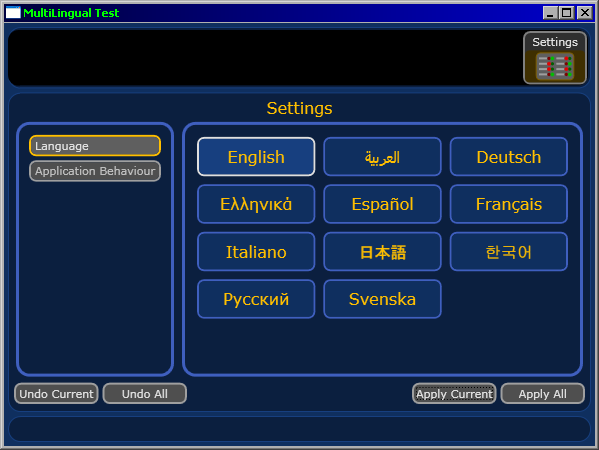The height and width of the screenshot is (450, 599).
Task: Select Deutsch language
Action: [508, 157]
